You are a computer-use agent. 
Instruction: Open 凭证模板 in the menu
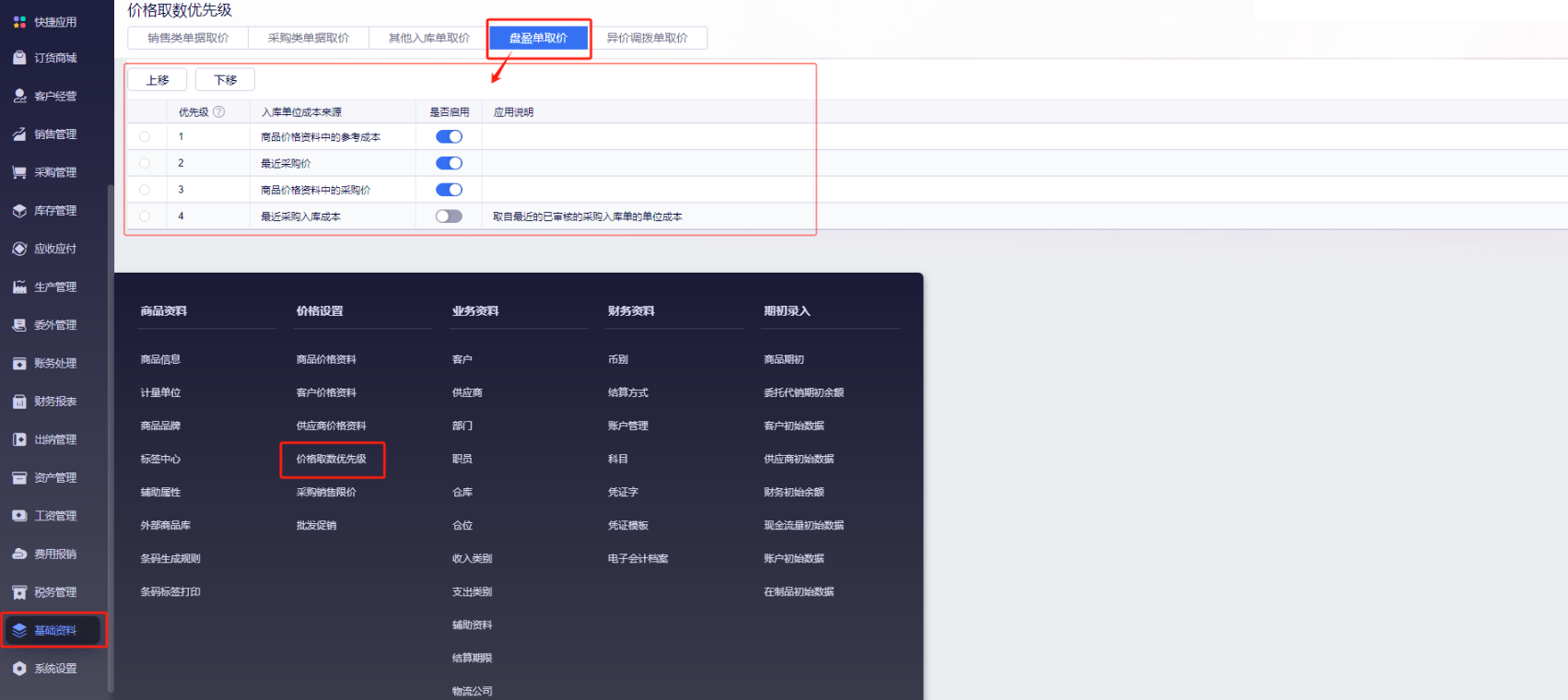[x=628, y=525]
